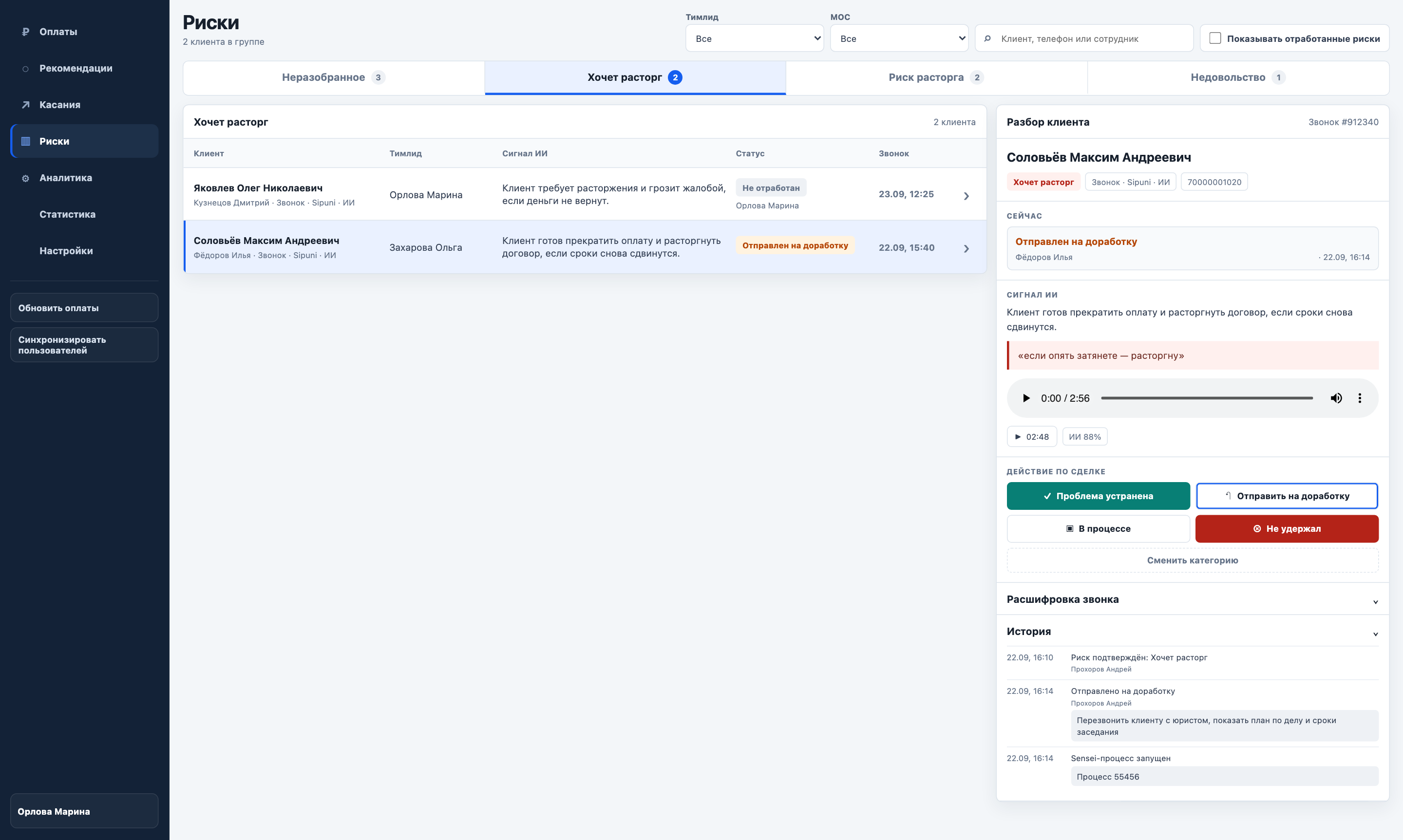The image size is (1403, 840).
Task: Toggle Показывать отработанные риски checkbox
Action: coord(1215,38)
